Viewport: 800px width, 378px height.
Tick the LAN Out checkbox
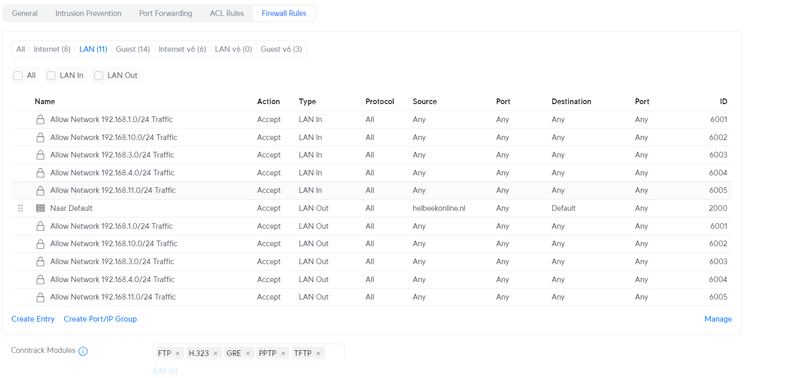(99, 75)
